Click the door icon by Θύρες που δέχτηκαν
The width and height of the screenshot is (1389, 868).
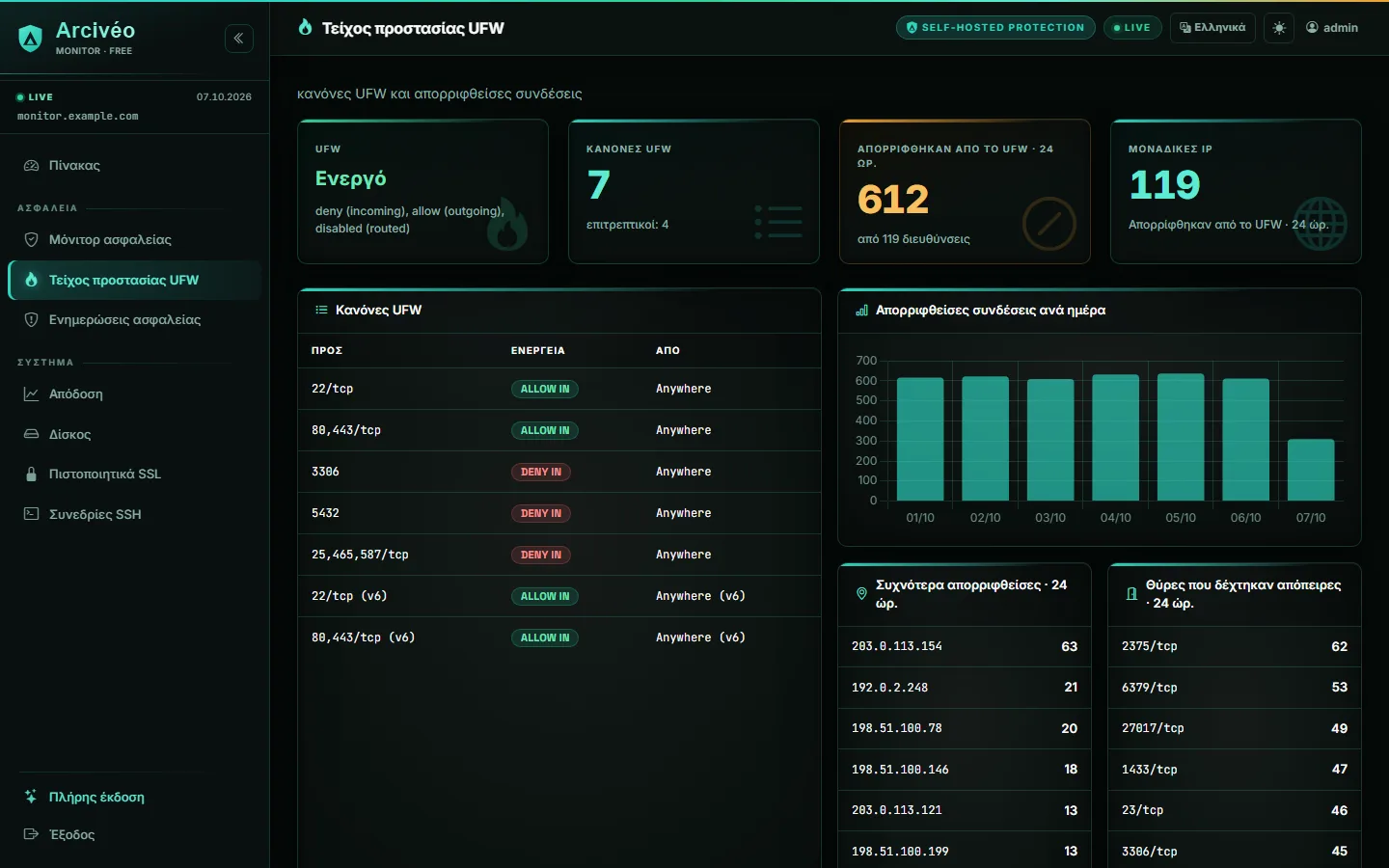point(1131,594)
